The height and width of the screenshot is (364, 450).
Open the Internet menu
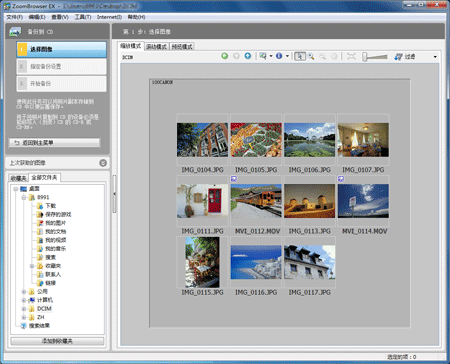(x=109, y=17)
